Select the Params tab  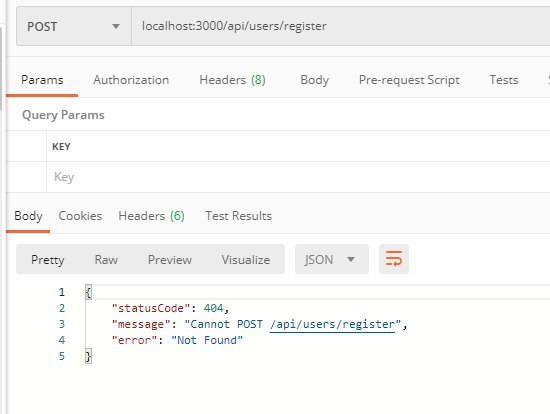point(42,80)
